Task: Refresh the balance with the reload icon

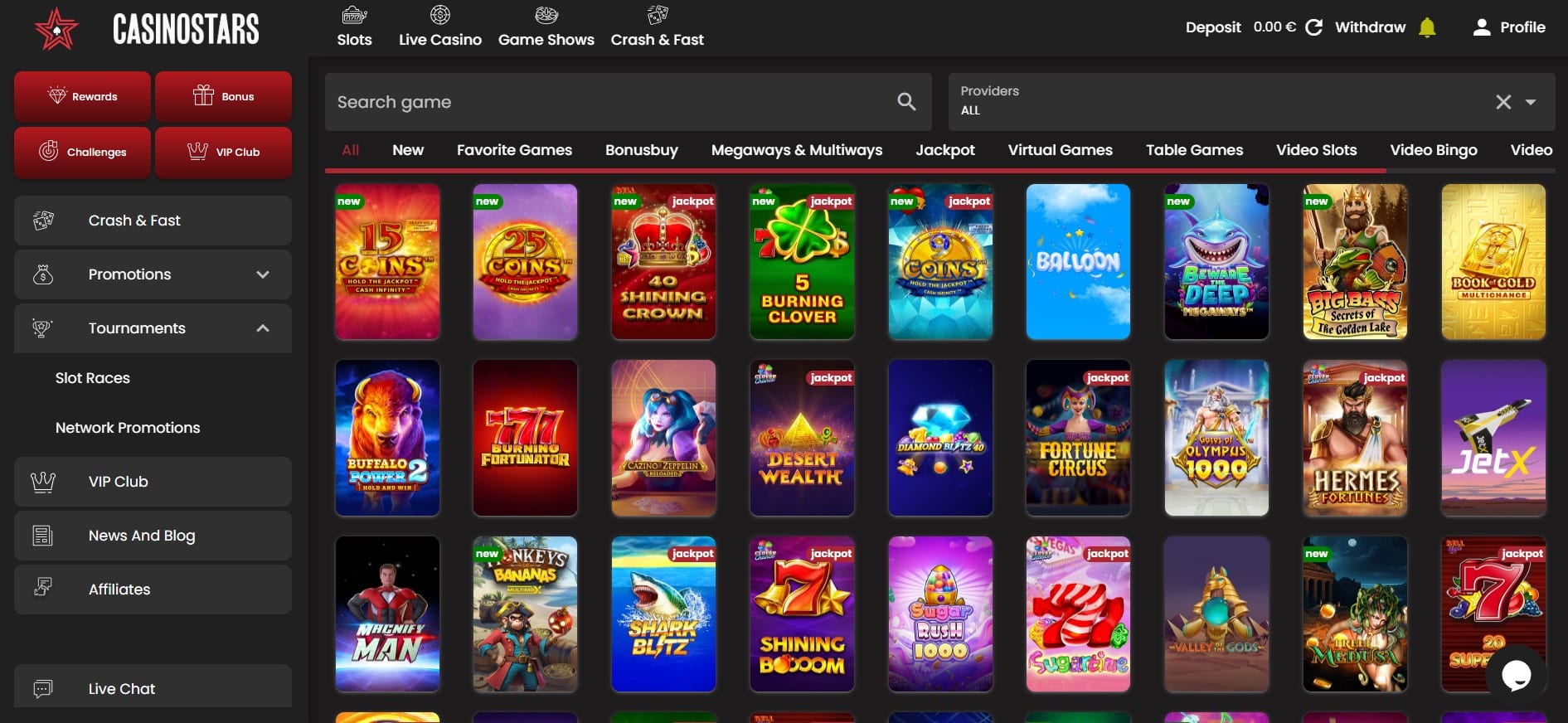Action: coord(1313,27)
